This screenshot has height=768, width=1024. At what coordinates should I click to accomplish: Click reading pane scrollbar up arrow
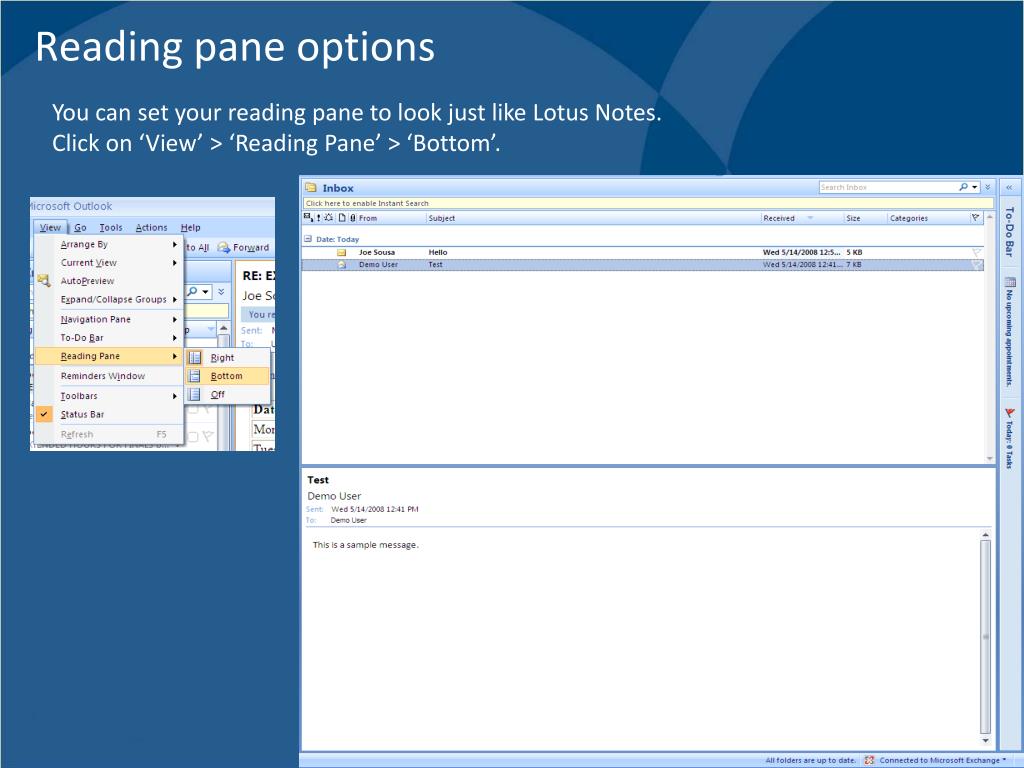pos(985,535)
